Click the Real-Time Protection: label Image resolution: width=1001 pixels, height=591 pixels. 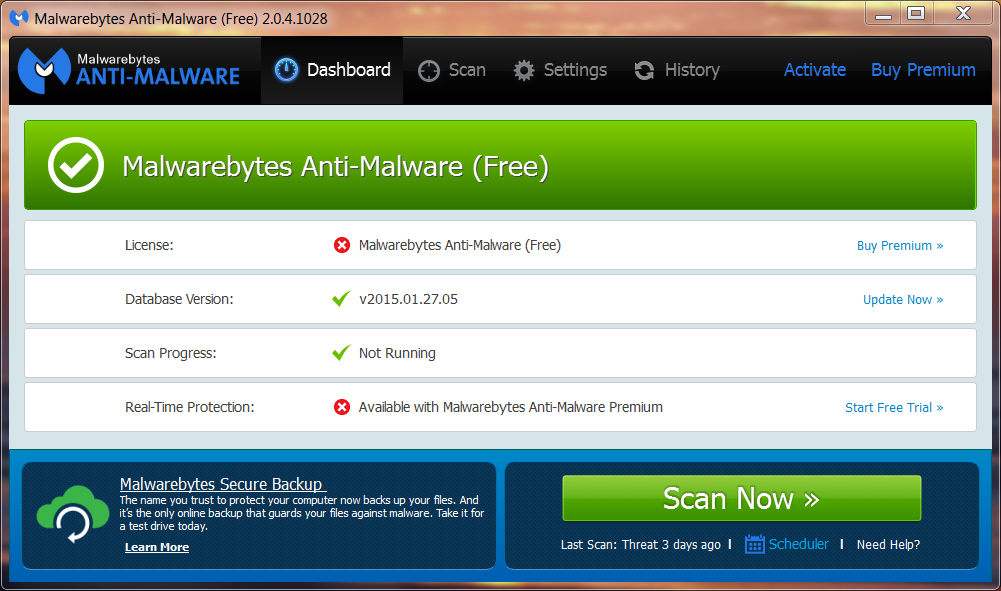click(x=190, y=407)
